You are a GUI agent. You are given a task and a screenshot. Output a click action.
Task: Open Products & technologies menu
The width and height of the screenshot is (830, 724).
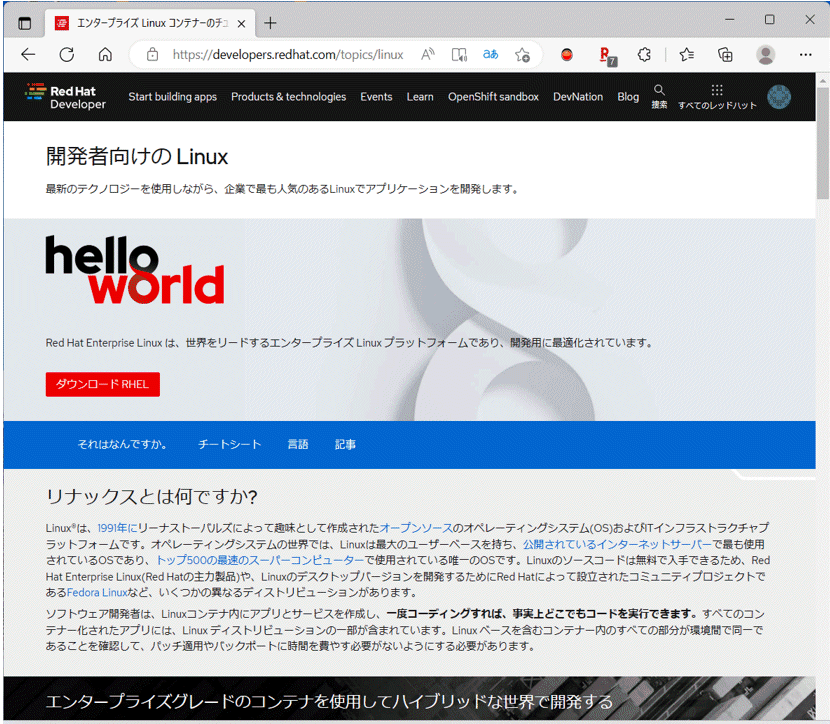click(288, 97)
